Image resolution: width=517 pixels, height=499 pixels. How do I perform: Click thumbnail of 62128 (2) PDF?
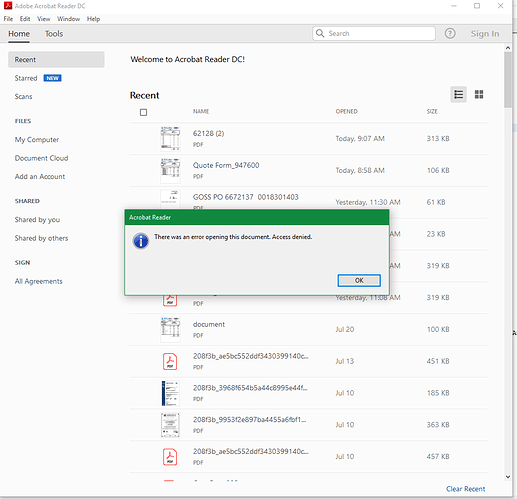pos(170,139)
